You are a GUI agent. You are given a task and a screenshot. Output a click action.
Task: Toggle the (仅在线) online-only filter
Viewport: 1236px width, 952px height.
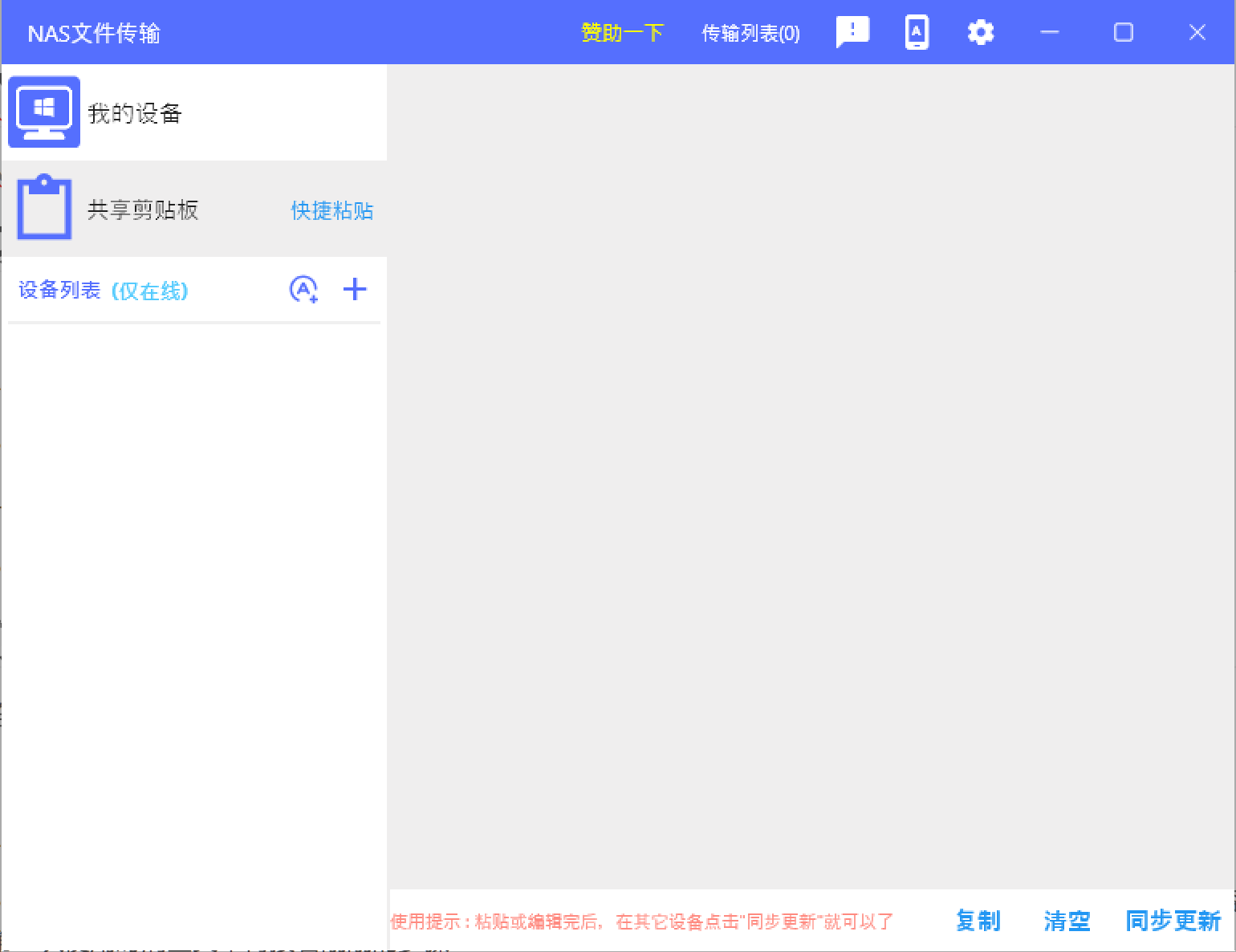click(x=149, y=291)
